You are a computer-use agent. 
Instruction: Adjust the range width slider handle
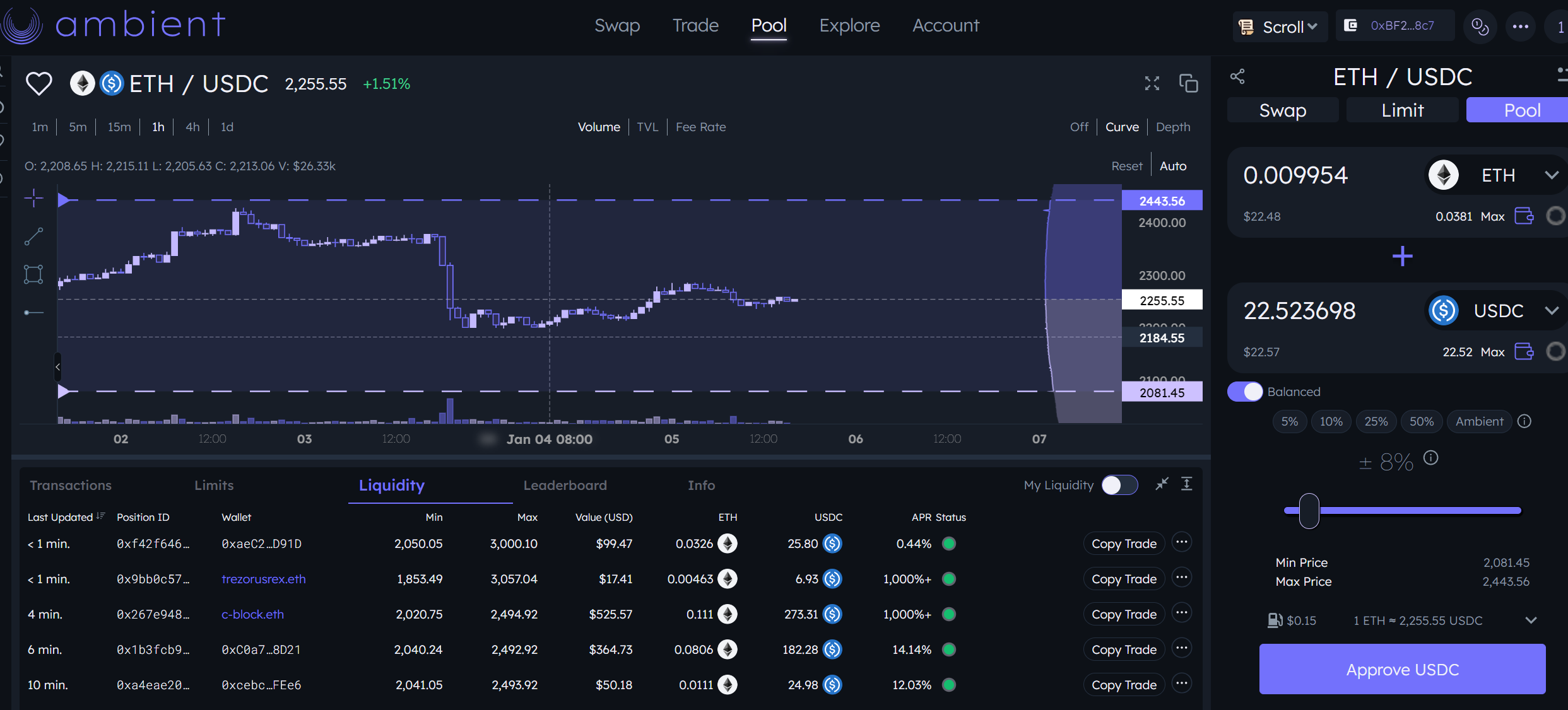(x=1309, y=510)
